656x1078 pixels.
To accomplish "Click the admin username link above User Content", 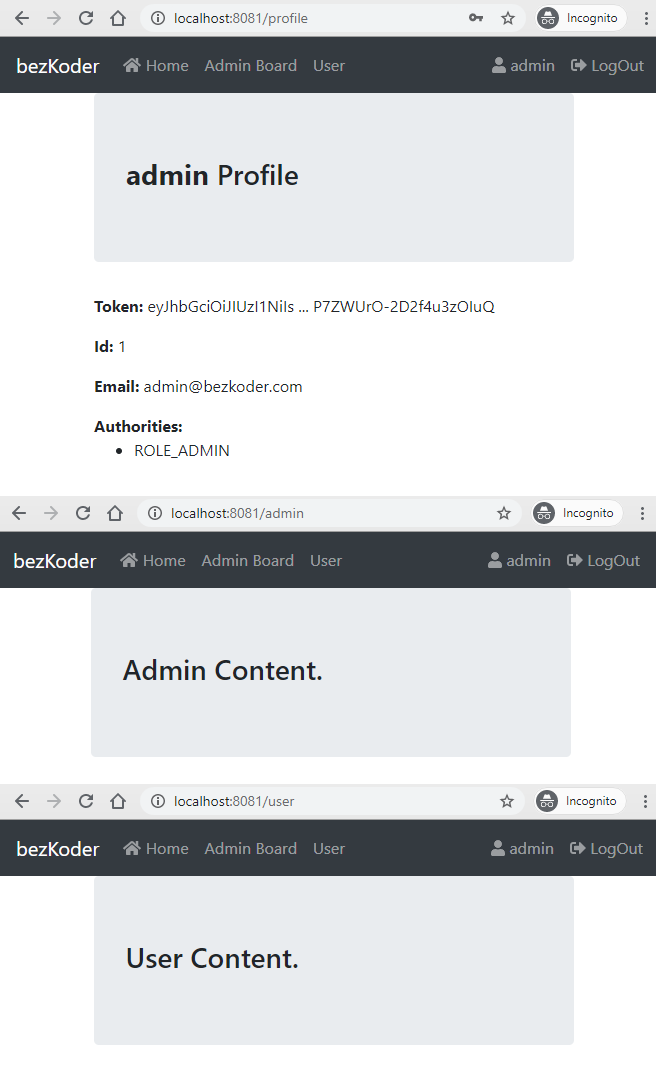I will tap(522, 848).
